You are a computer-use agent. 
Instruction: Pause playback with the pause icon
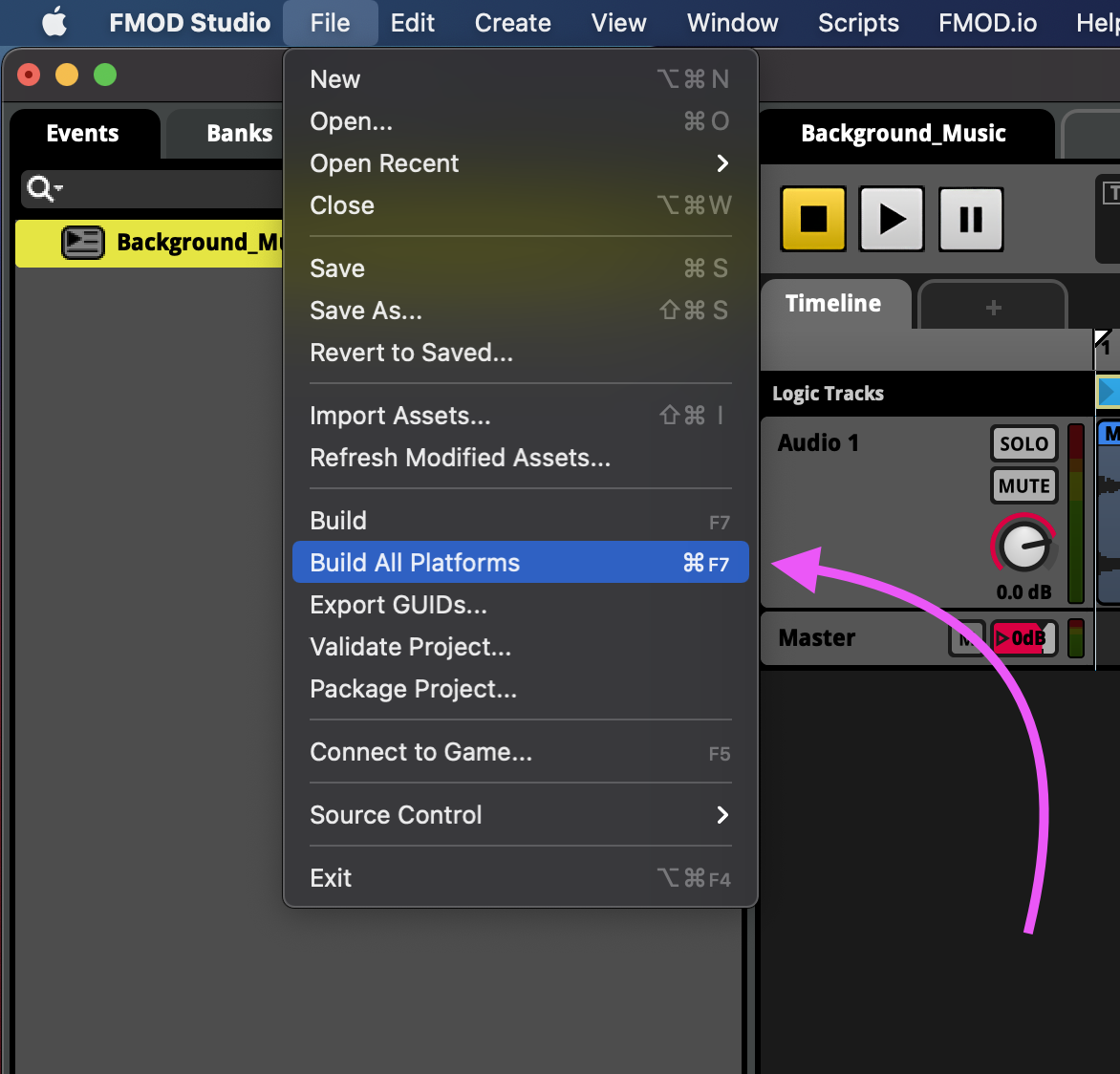point(971,219)
